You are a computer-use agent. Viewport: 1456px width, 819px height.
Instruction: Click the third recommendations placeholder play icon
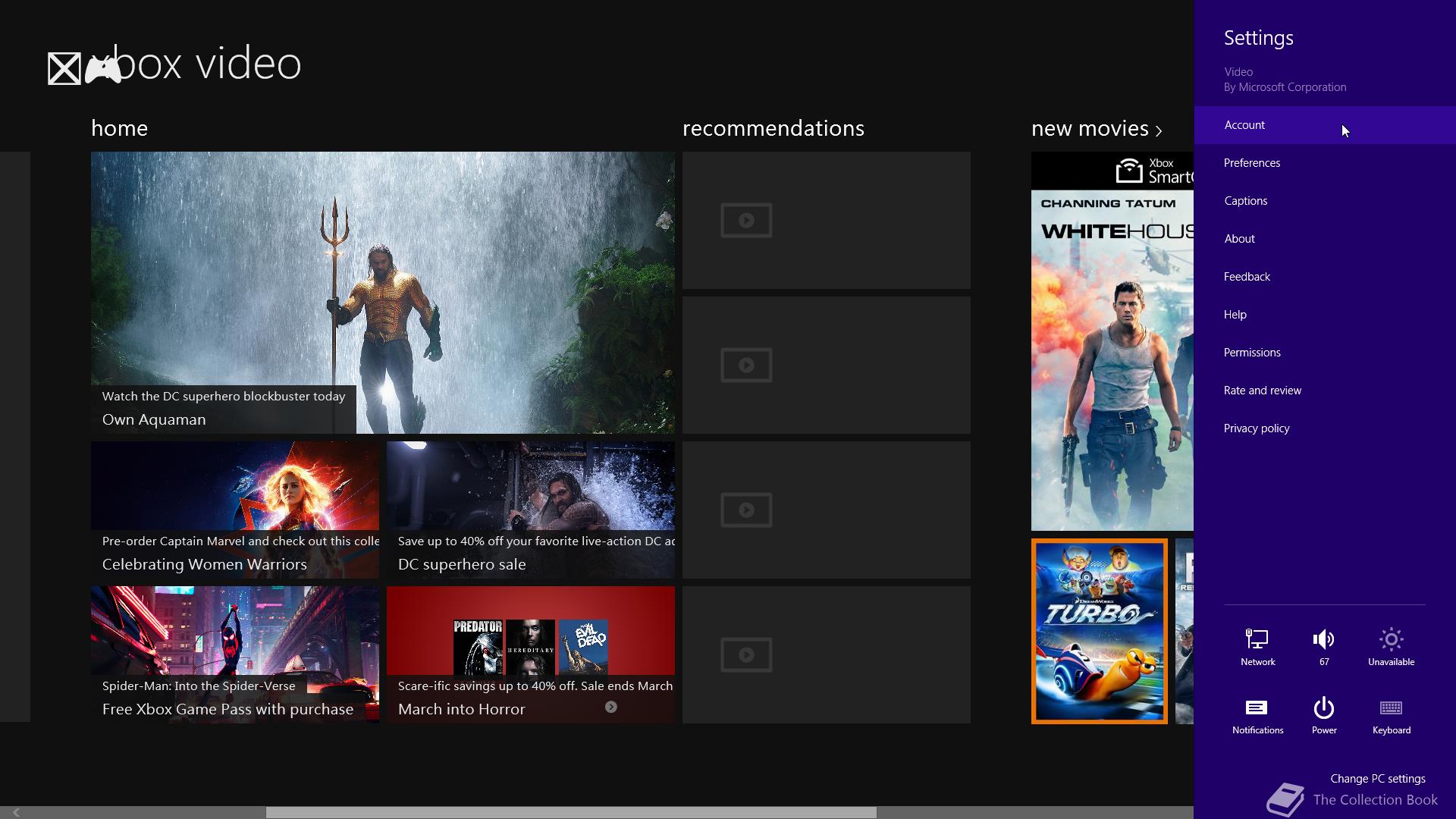[746, 510]
